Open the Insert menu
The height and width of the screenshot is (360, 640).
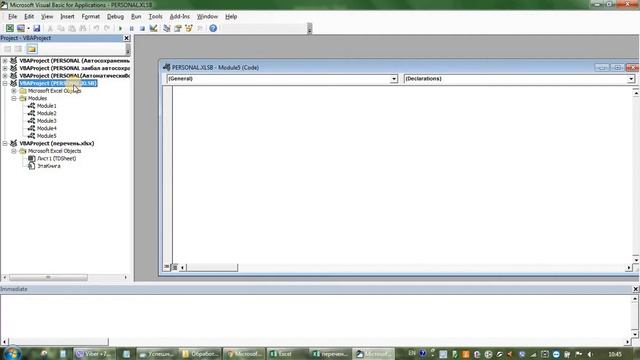coord(67,16)
